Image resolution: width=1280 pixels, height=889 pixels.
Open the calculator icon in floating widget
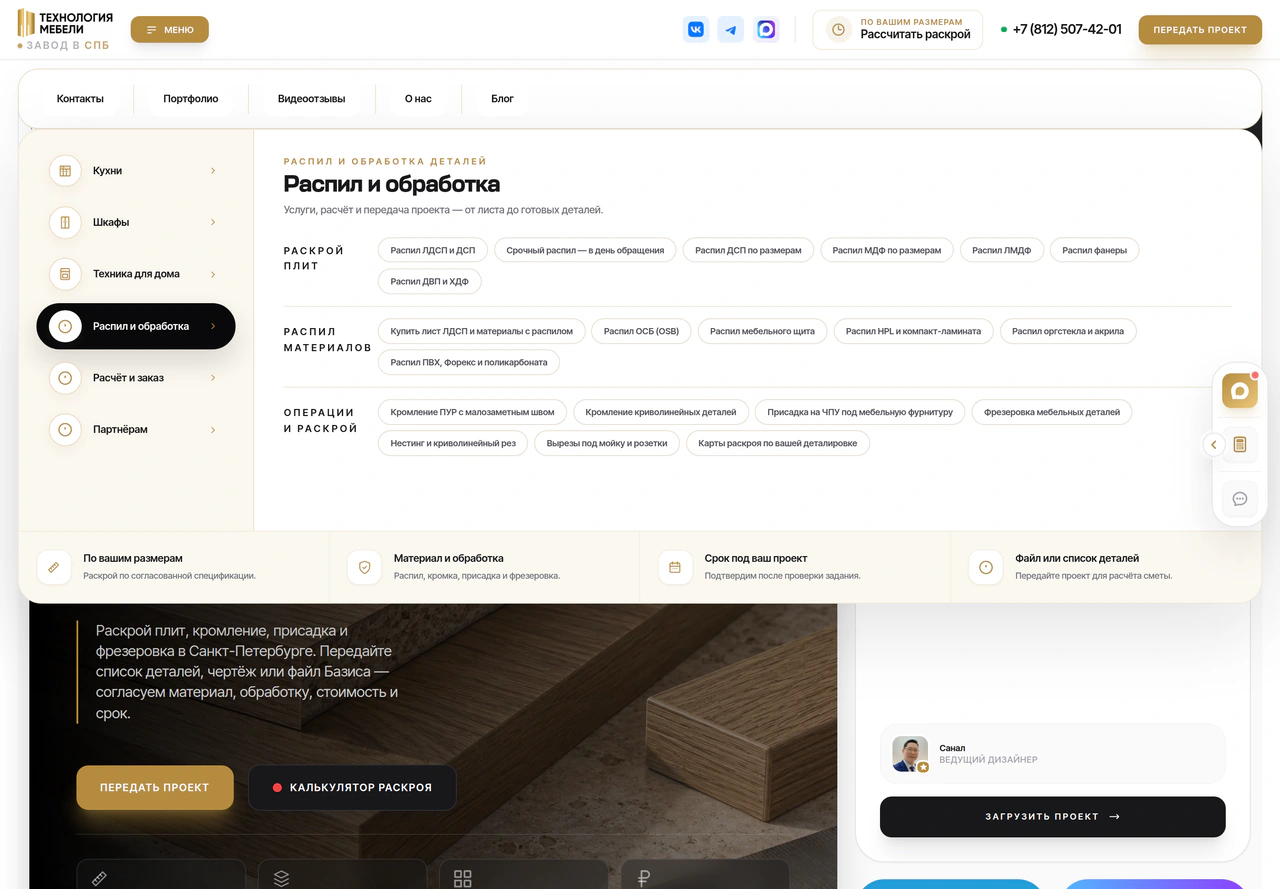(x=1240, y=444)
